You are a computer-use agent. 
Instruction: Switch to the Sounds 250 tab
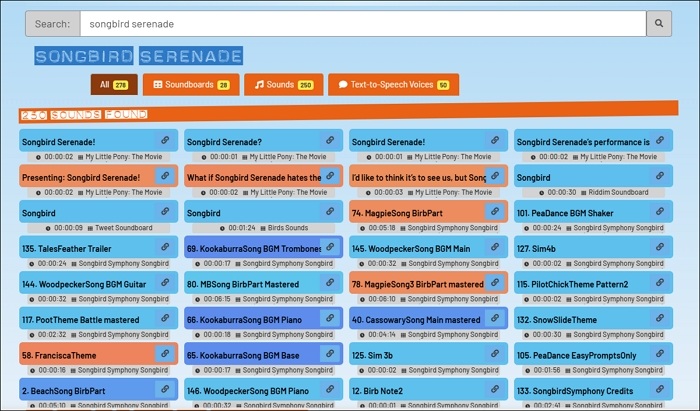click(x=283, y=84)
